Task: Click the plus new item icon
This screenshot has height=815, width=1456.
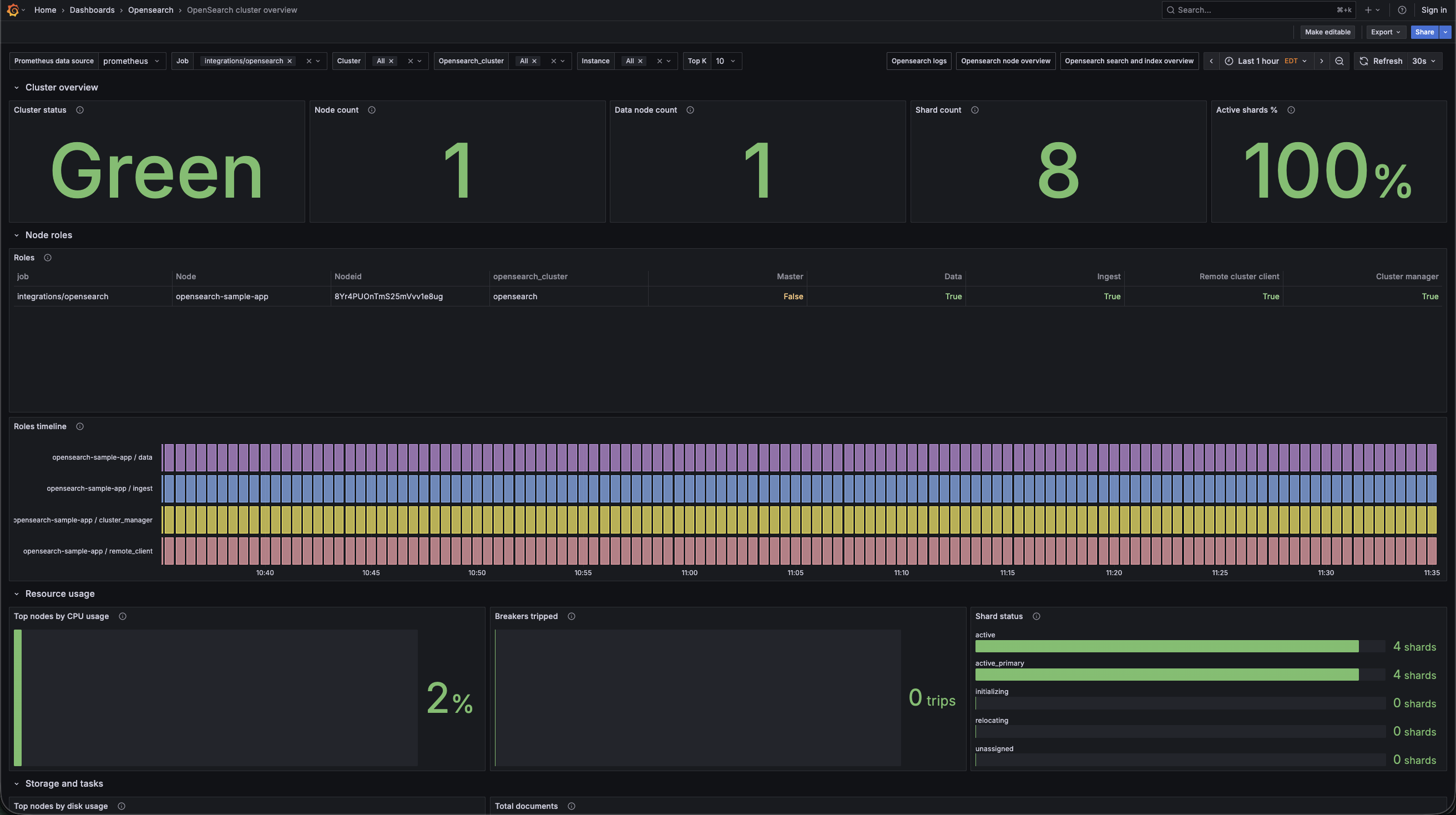Action: click(x=1368, y=10)
